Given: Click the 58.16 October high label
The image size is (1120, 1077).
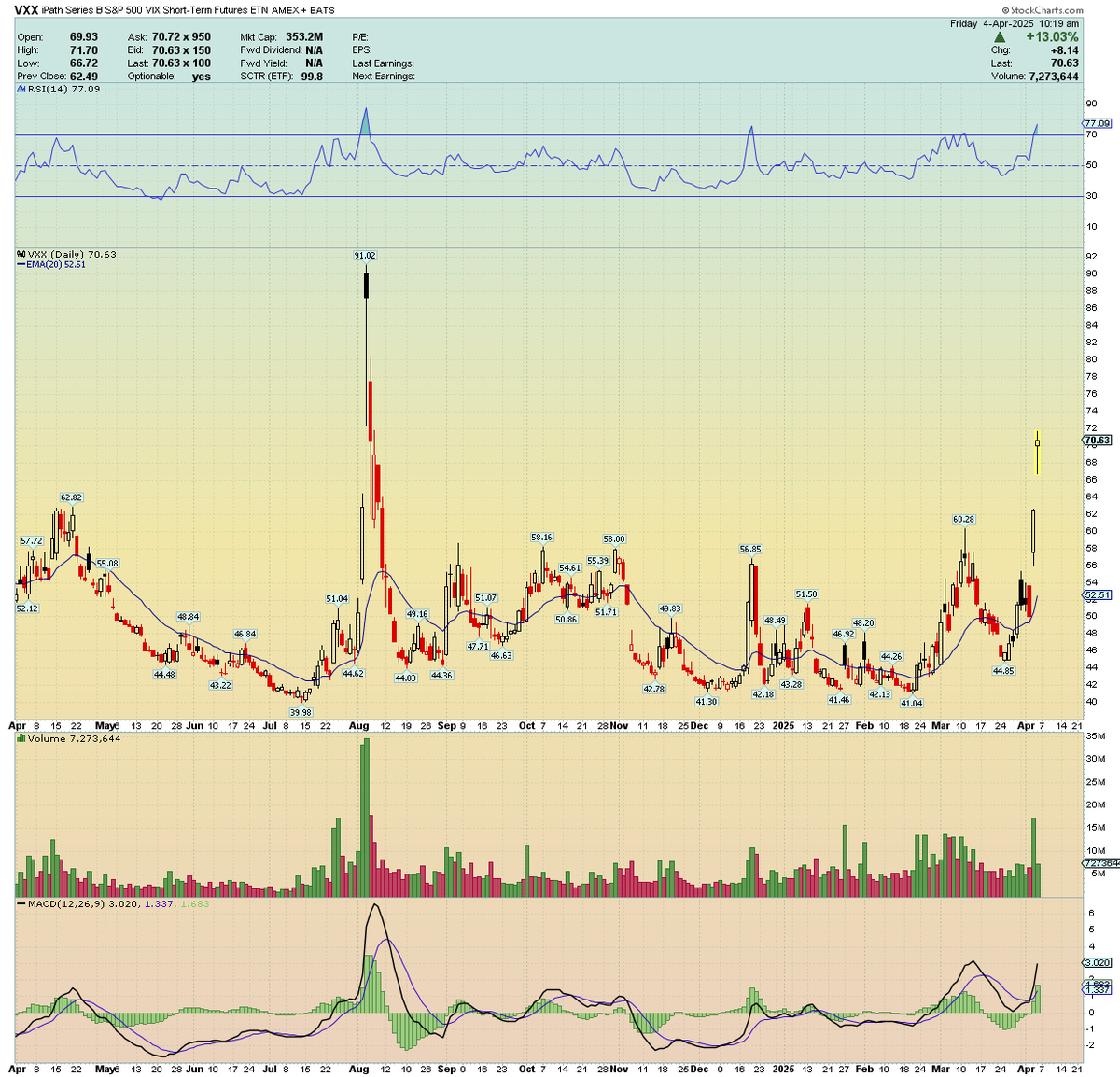Looking at the screenshot, I should point(541,537).
